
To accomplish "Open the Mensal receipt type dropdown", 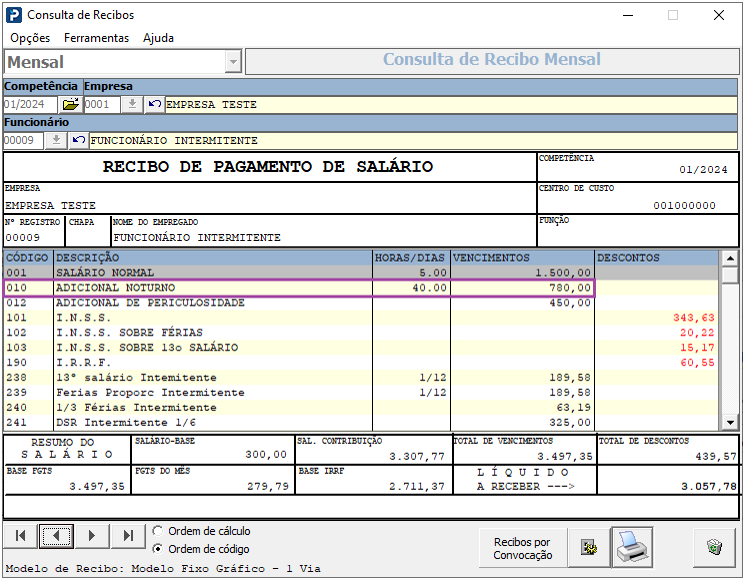I will click(233, 62).
